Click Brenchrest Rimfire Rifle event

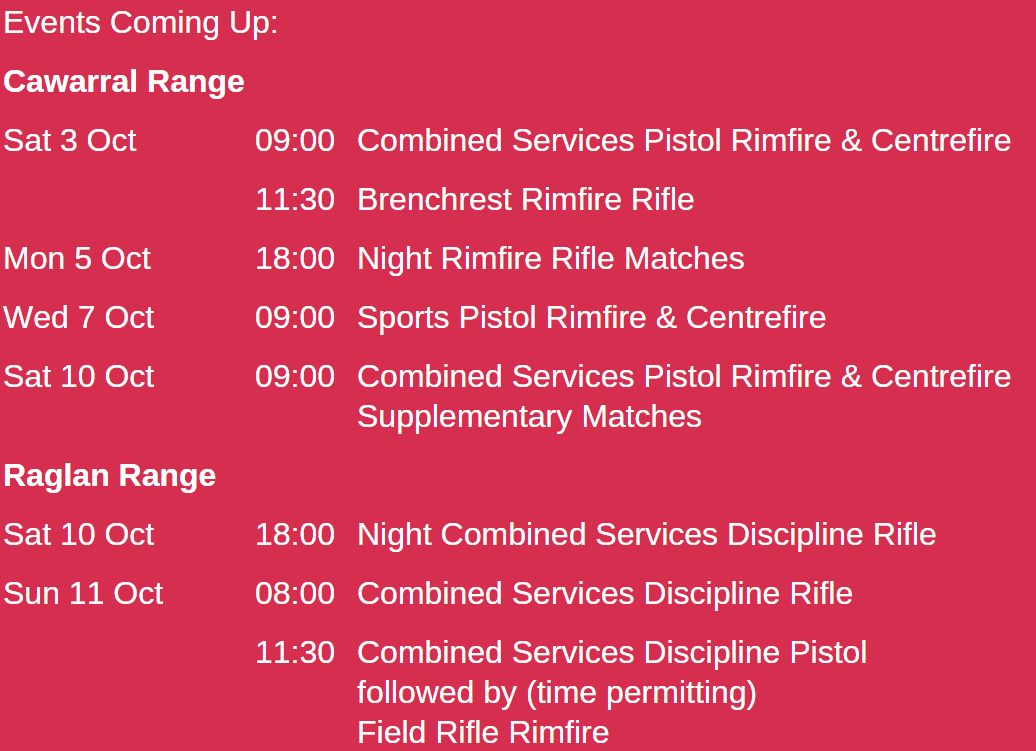point(525,199)
